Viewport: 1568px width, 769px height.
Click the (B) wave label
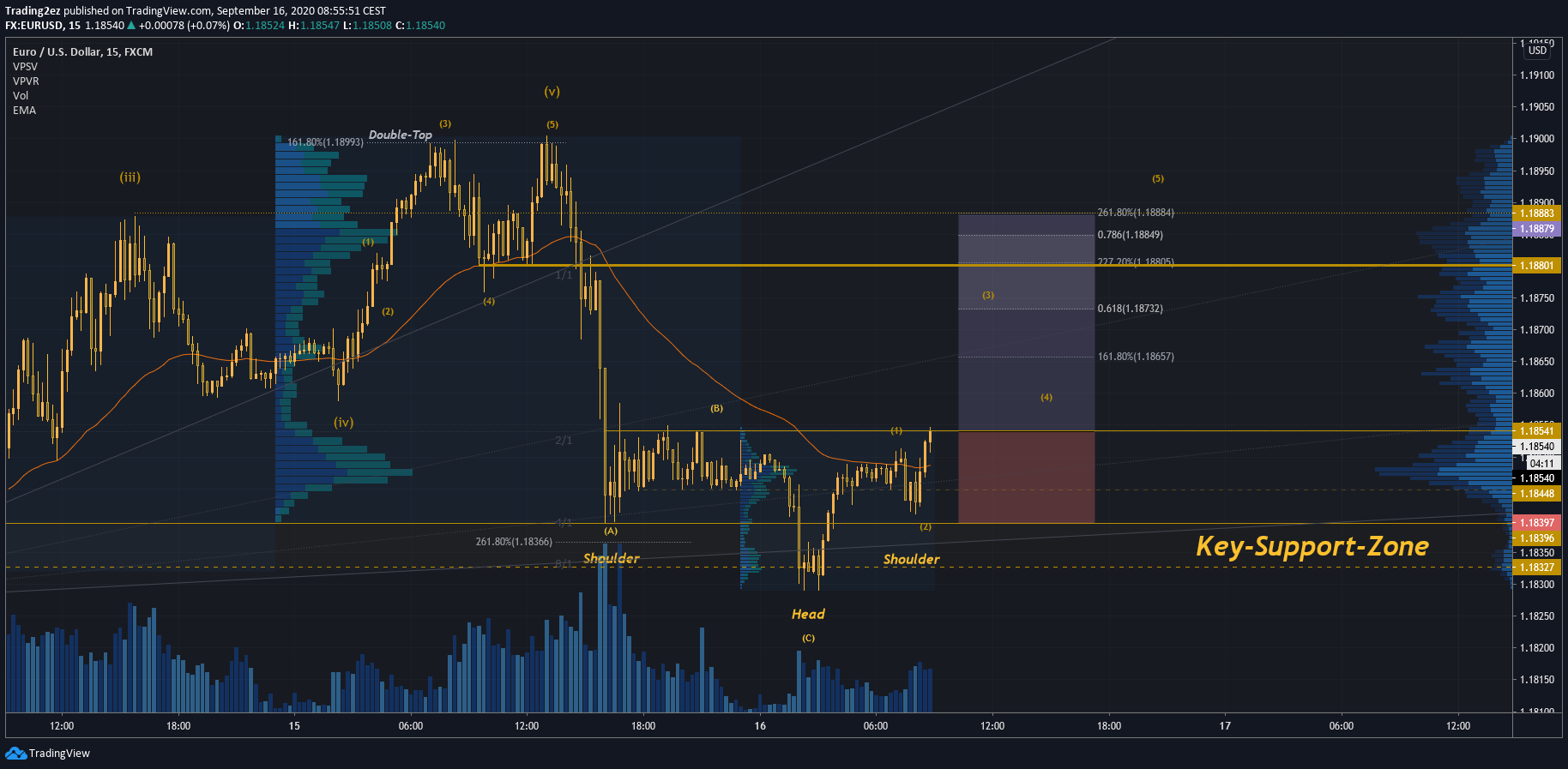pyautogui.click(x=716, y=408)
